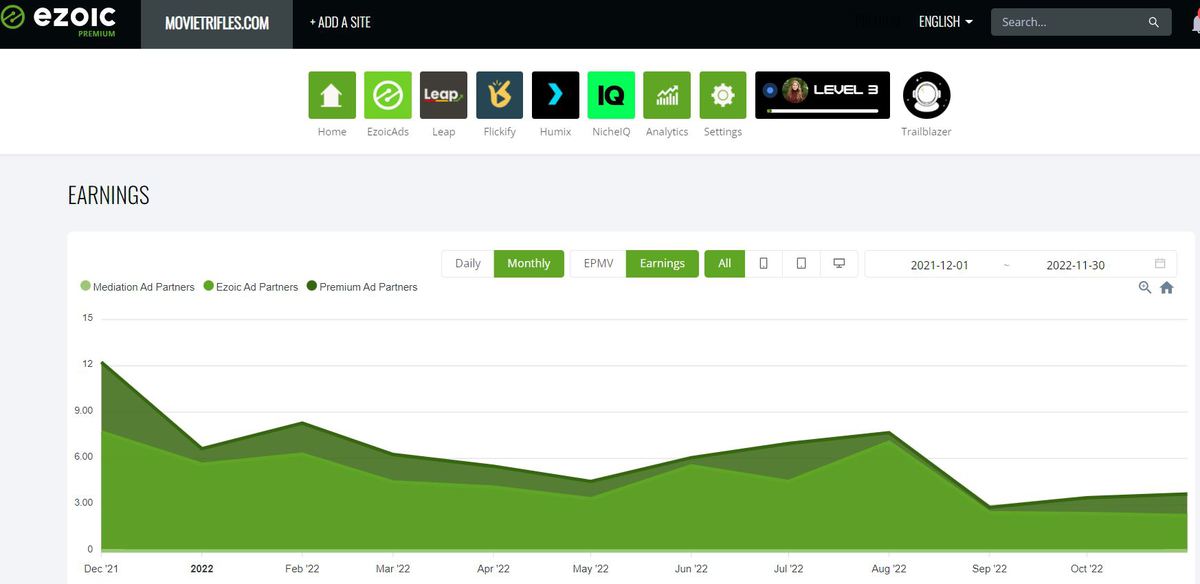Click the chart zoom magnifier icon
Viewport: 1200px width, 584px height.
point(1145,288)
